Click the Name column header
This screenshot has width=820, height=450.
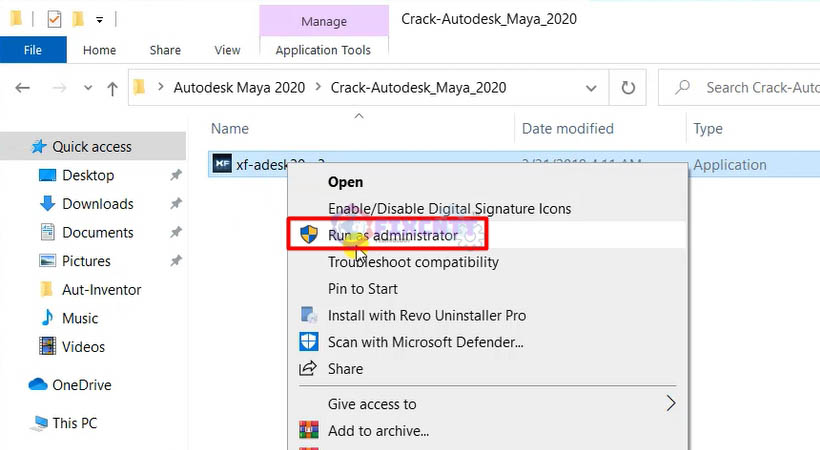[x=230, y=129]
